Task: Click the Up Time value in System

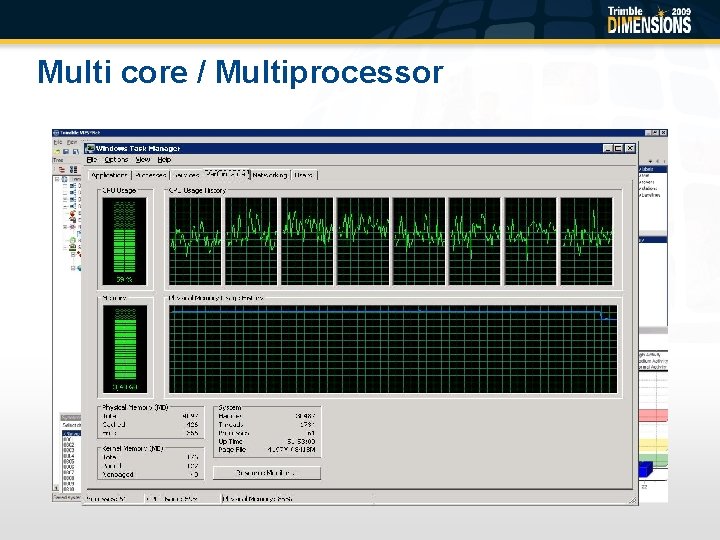Action: point(301,441)
